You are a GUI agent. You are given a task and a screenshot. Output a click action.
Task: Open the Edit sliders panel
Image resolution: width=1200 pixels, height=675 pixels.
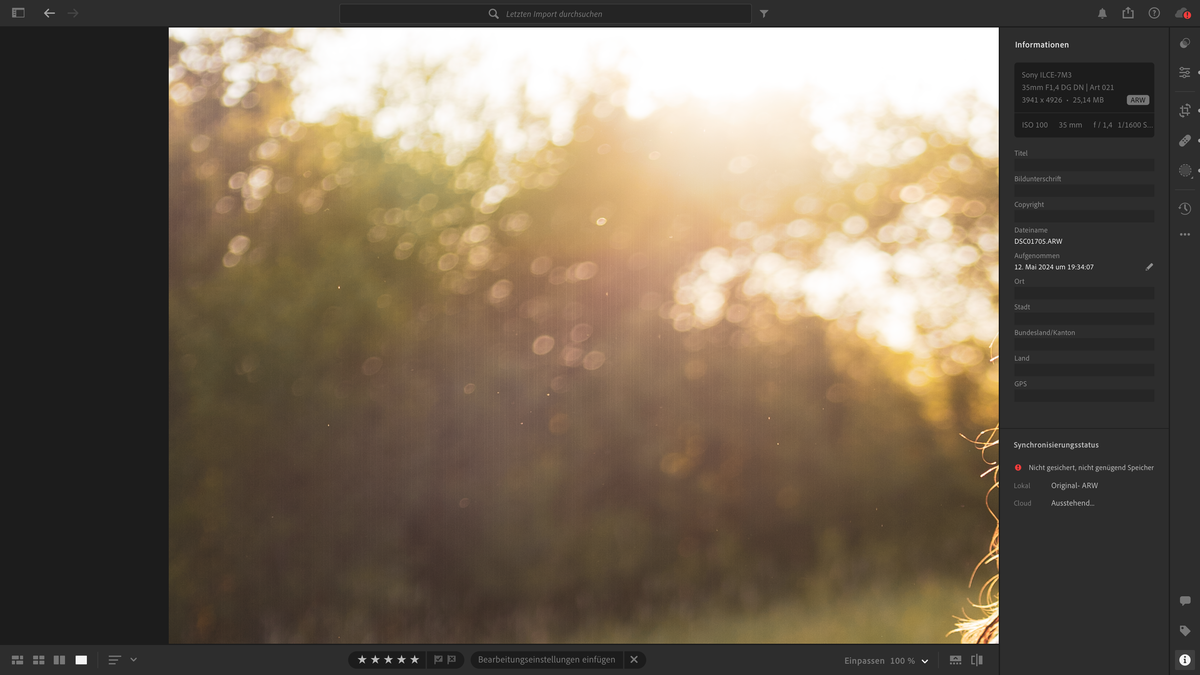point(1184,73)
